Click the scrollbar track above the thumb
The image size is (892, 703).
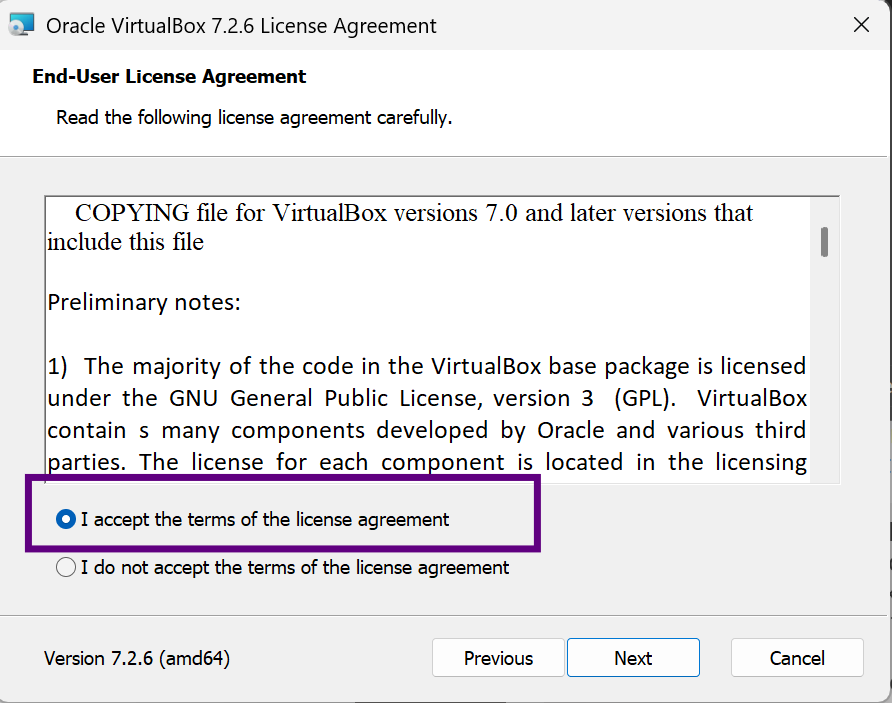[x=824, y=212]
